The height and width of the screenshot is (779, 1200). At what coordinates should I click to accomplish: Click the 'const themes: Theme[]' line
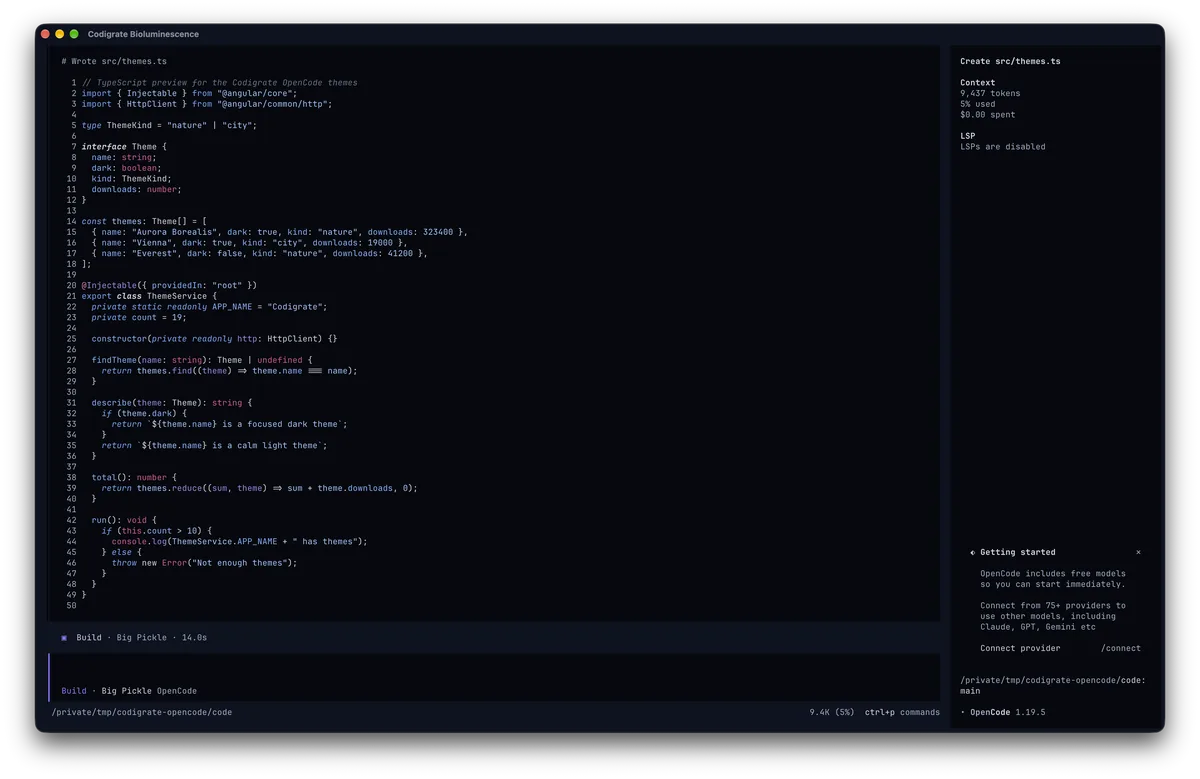[144, 221]
